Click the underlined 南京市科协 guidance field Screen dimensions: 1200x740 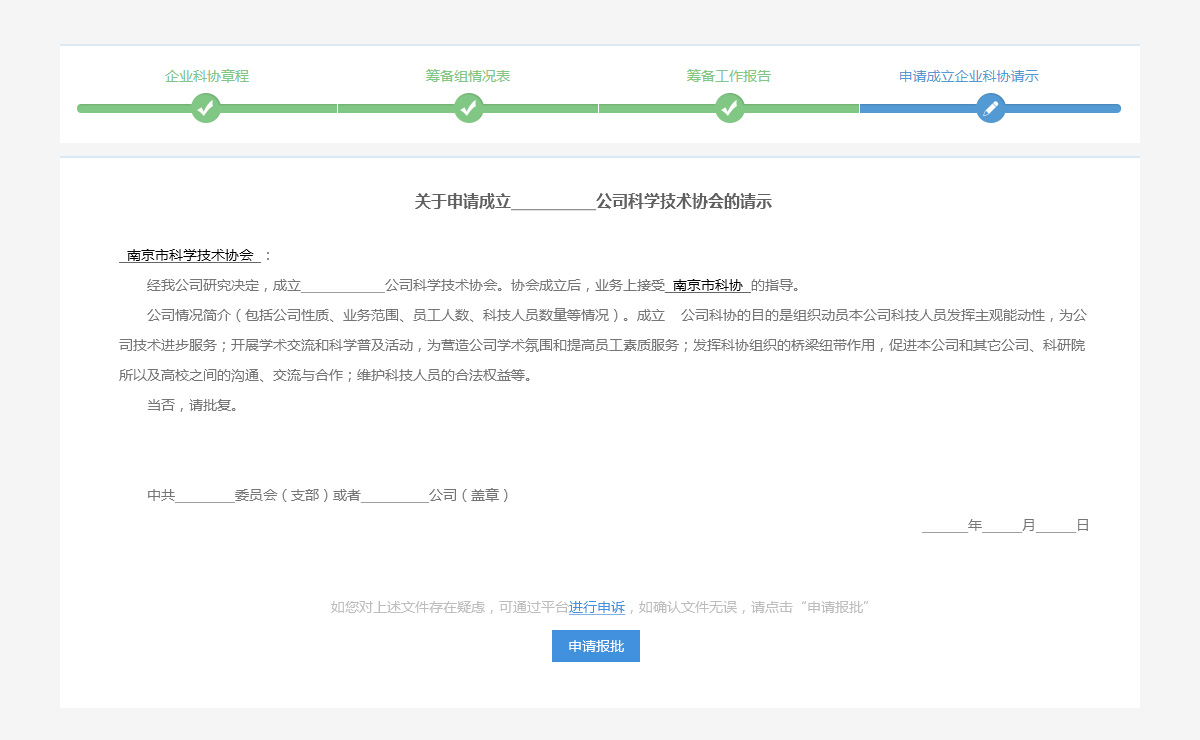(708, 286)
